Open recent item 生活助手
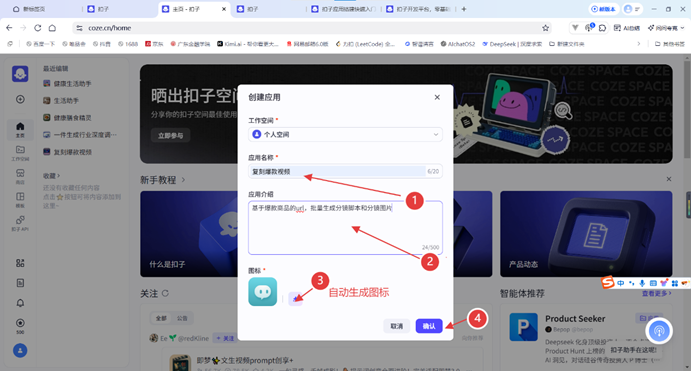691x371 pixels. point(61,100)
